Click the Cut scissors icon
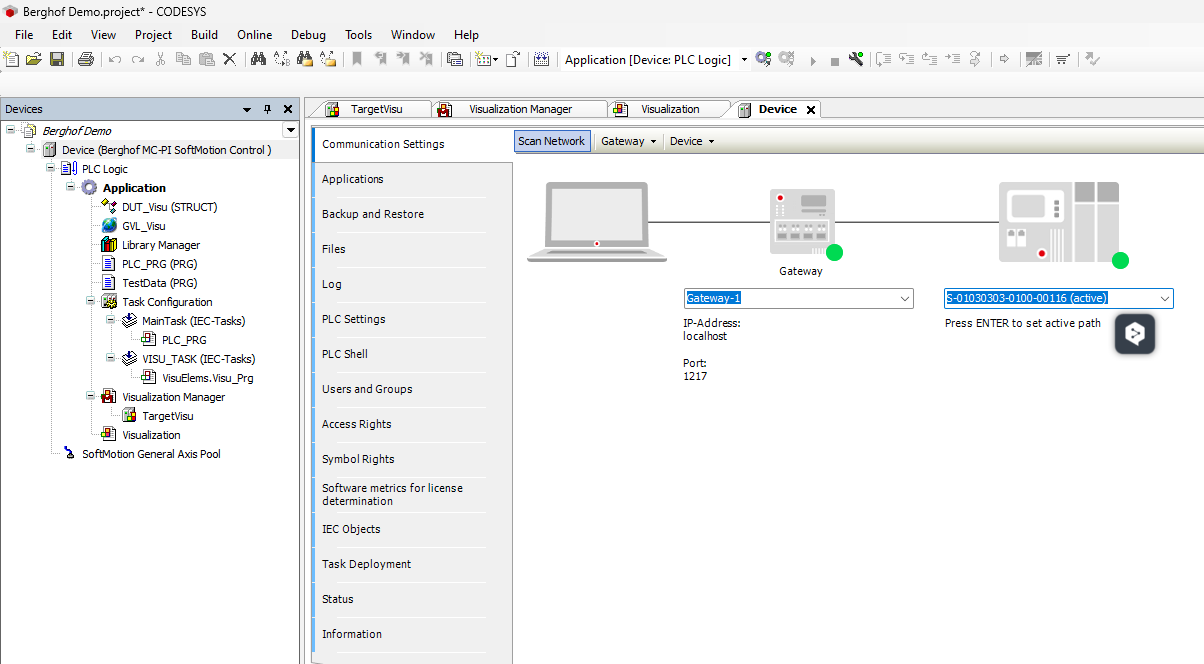Screen dimensions: 1204x664 (x=160, y=59)
